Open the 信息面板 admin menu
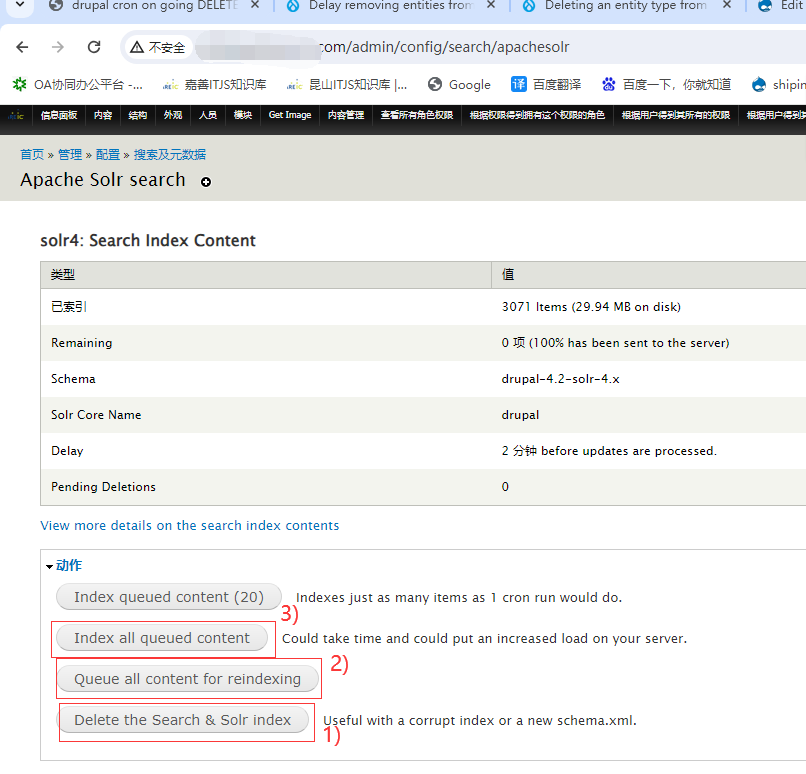 click(x=59, y=115)
